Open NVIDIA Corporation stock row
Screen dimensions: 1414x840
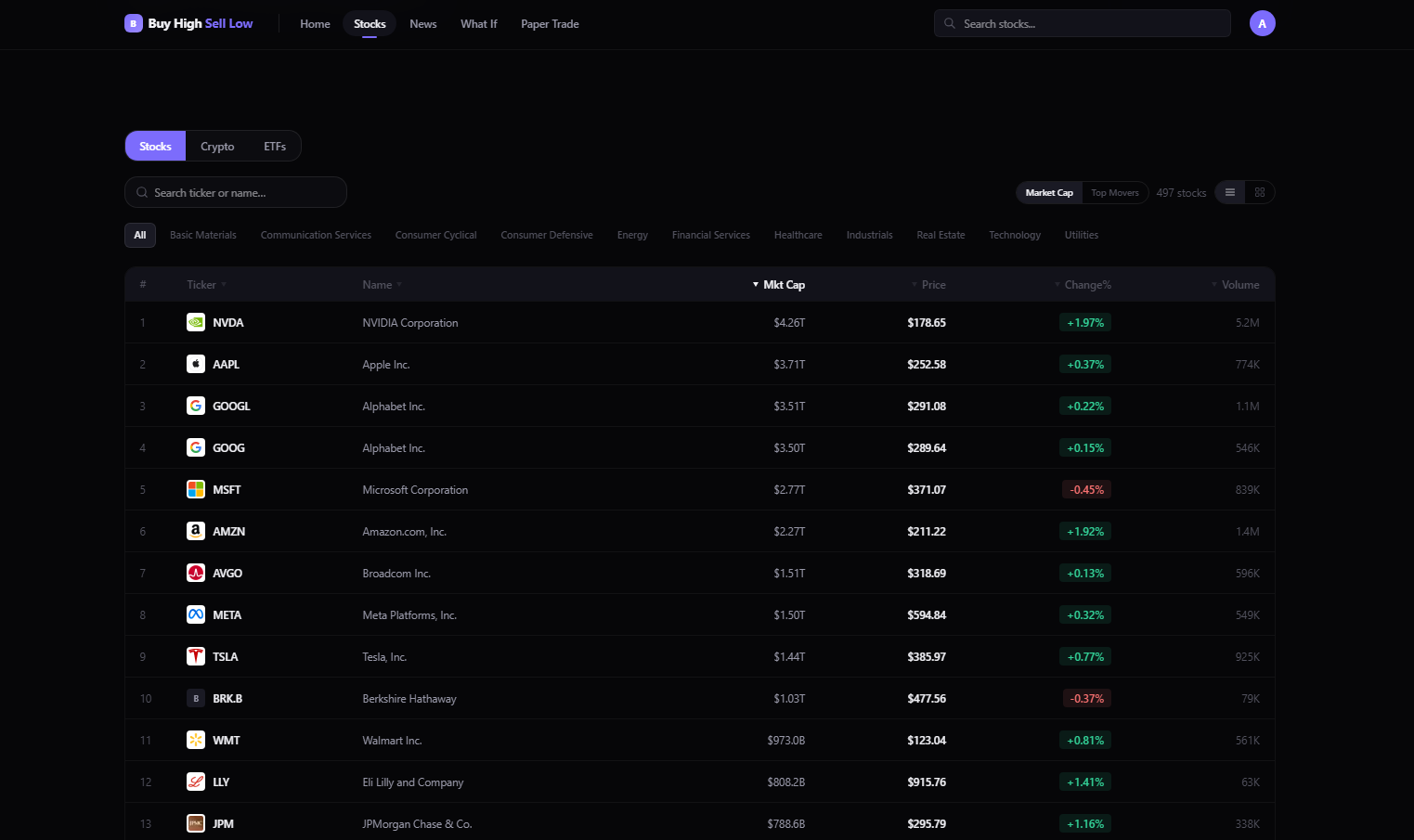click(x=700, y=322)
